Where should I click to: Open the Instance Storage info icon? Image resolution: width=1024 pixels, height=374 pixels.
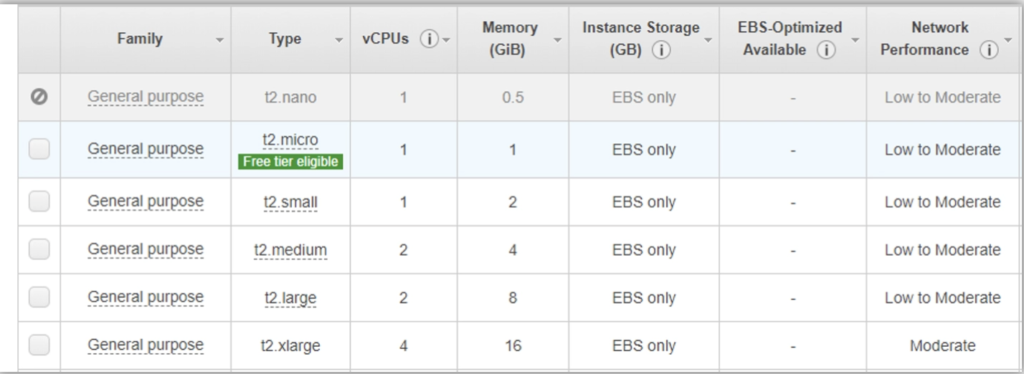661,50
